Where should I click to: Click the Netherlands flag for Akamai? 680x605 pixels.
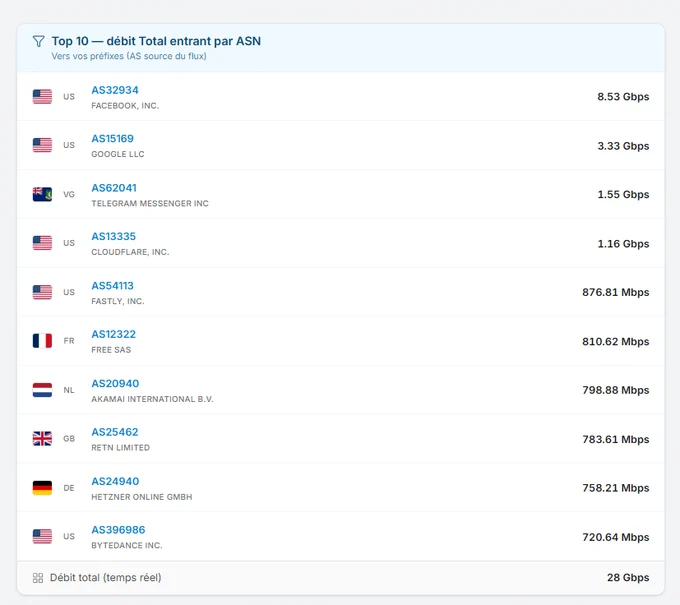pyautogui.click(x=42, y=390)
